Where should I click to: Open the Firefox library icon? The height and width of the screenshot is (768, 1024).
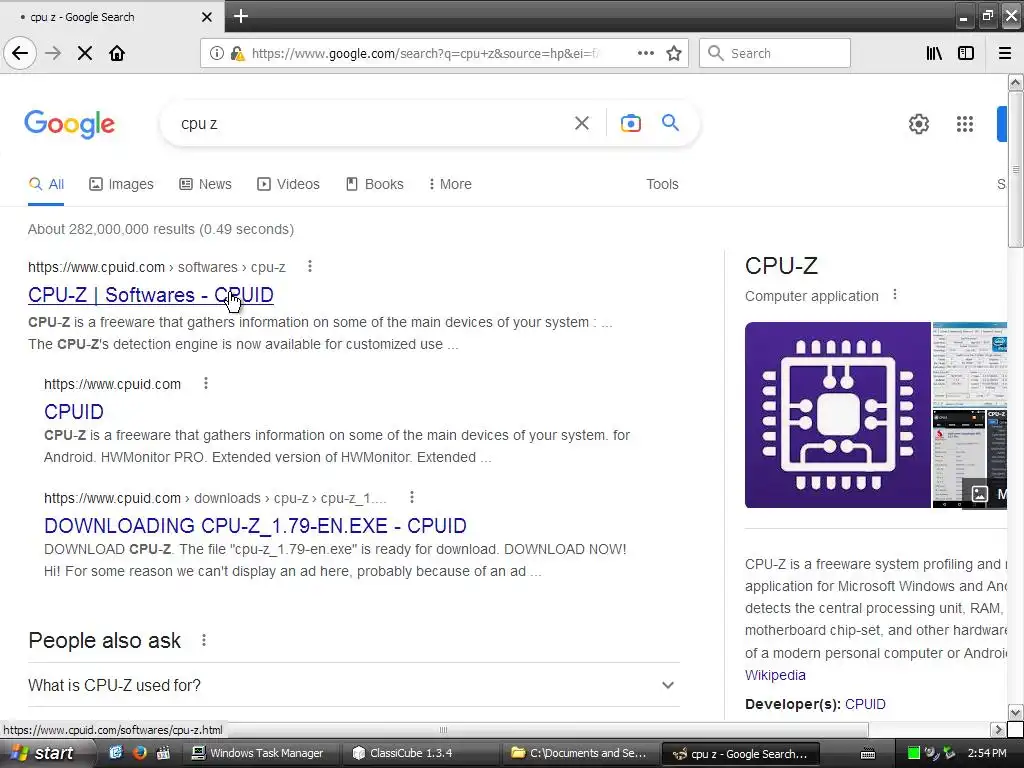click(934, 53)
